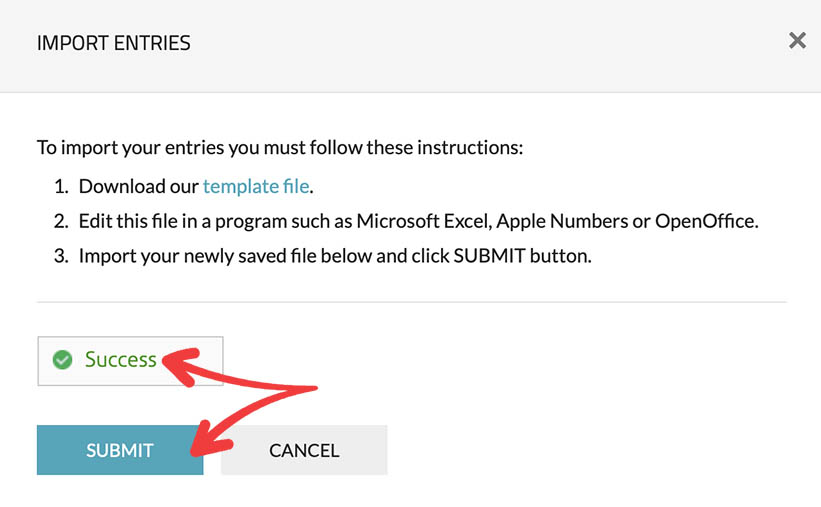This screenshot has width=821, height=507.
Task: Click the step three import instruction text
Action: tap(335, 256)
